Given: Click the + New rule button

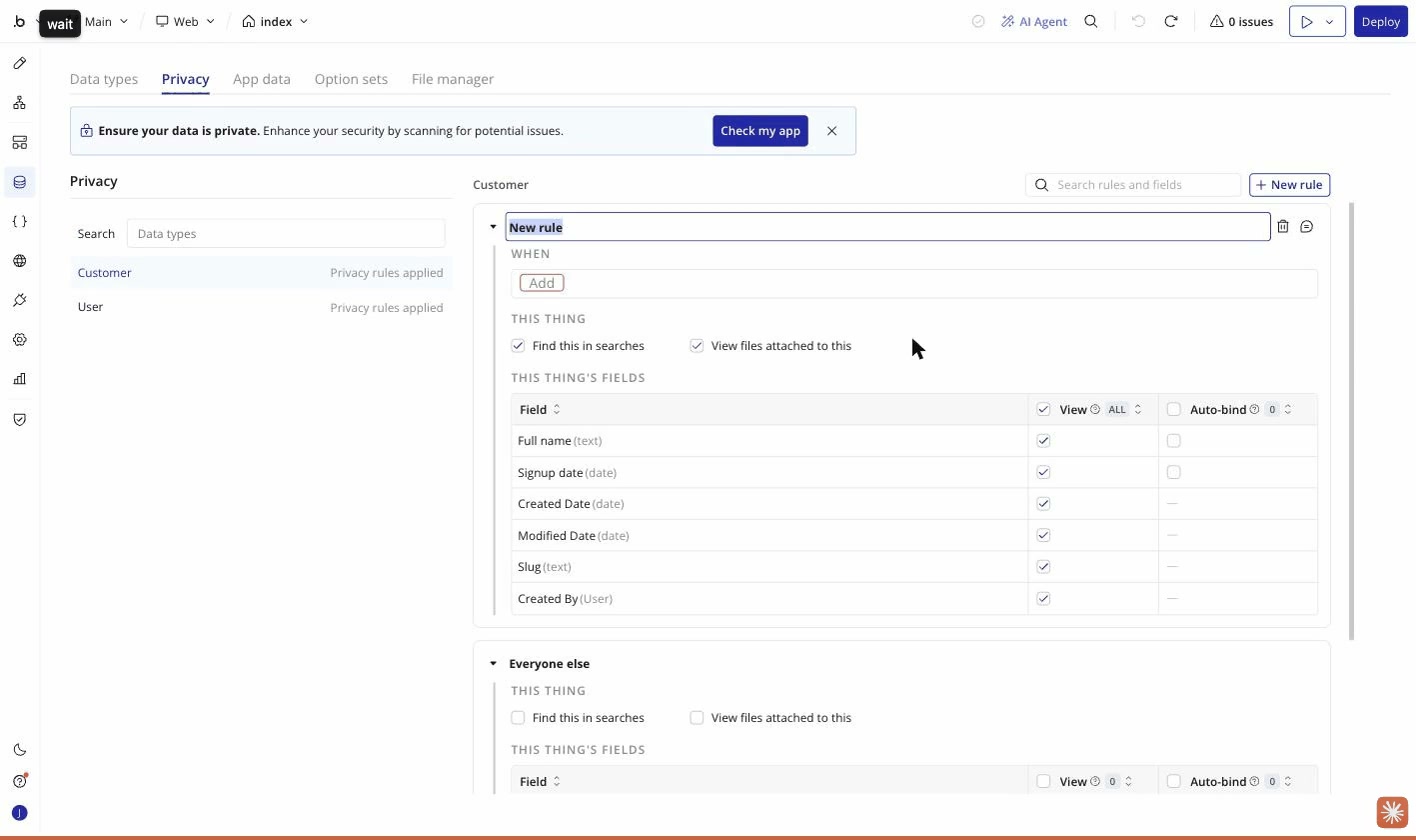Looking at the screenshot, I should (1289, 185).
